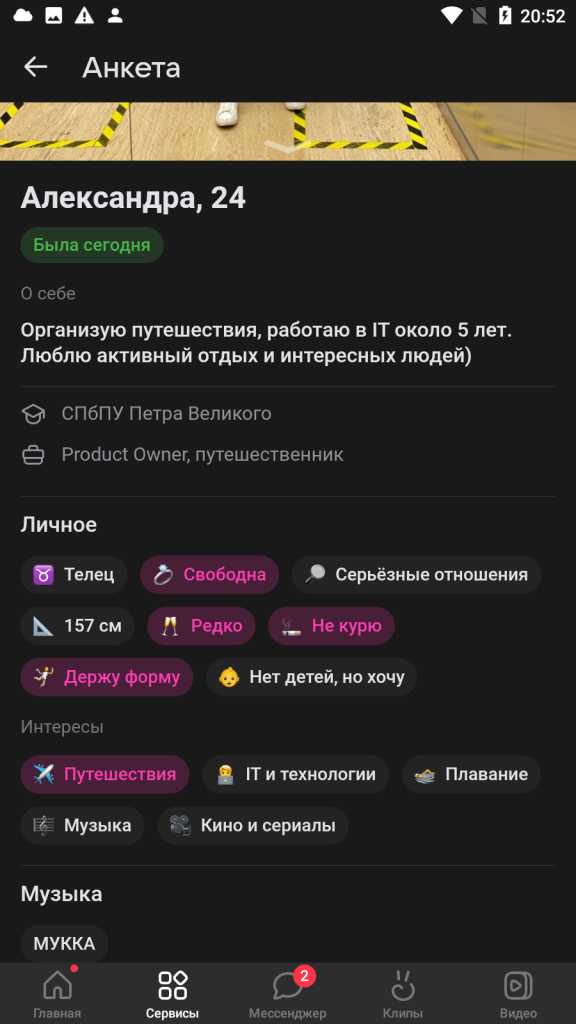Tap the graduation cap icon beside СПбПУ
The image size is (576, 1024).
tap(33, 414)
